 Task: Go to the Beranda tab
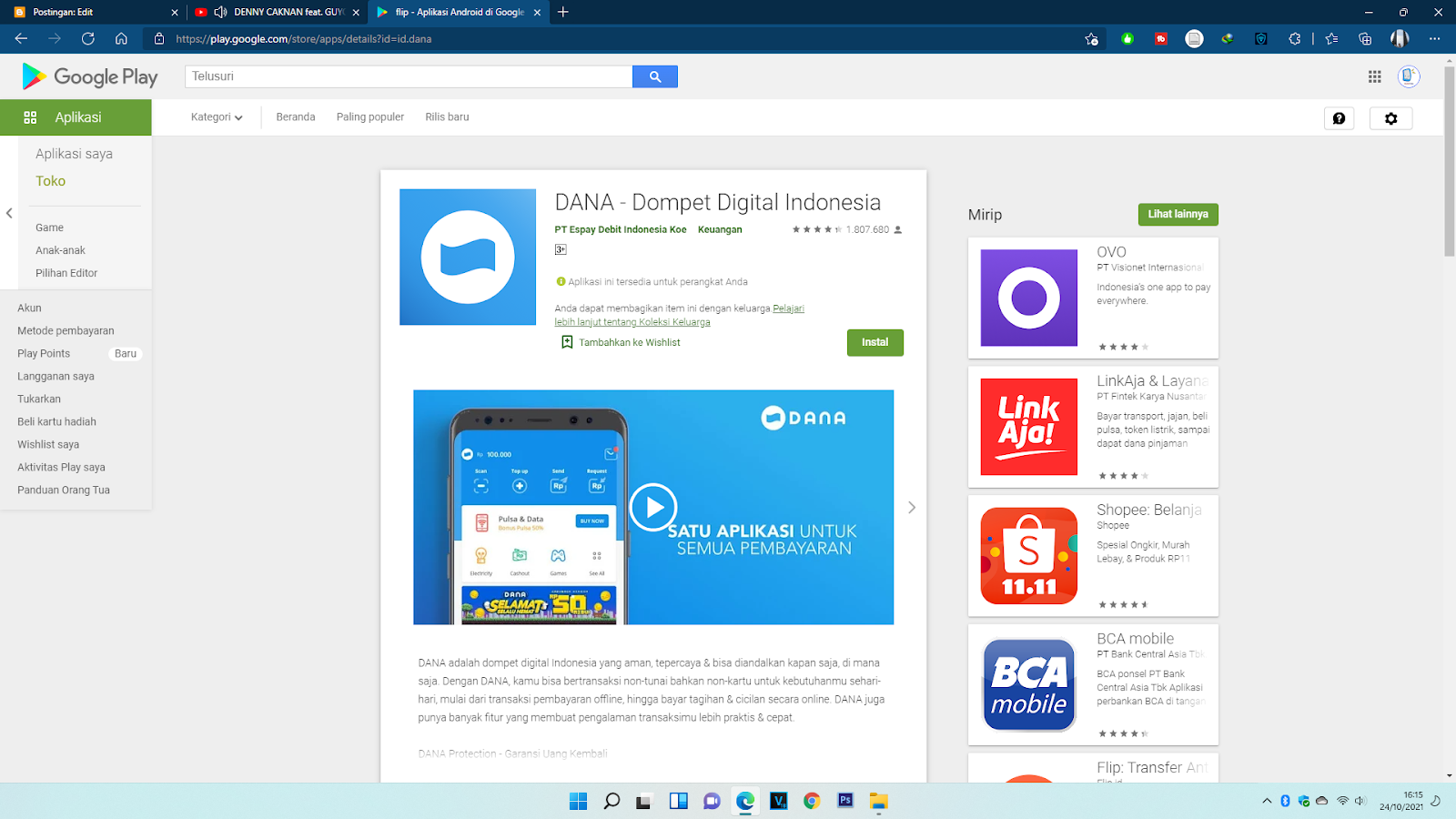pyautogui.click(x=296, y=117)
